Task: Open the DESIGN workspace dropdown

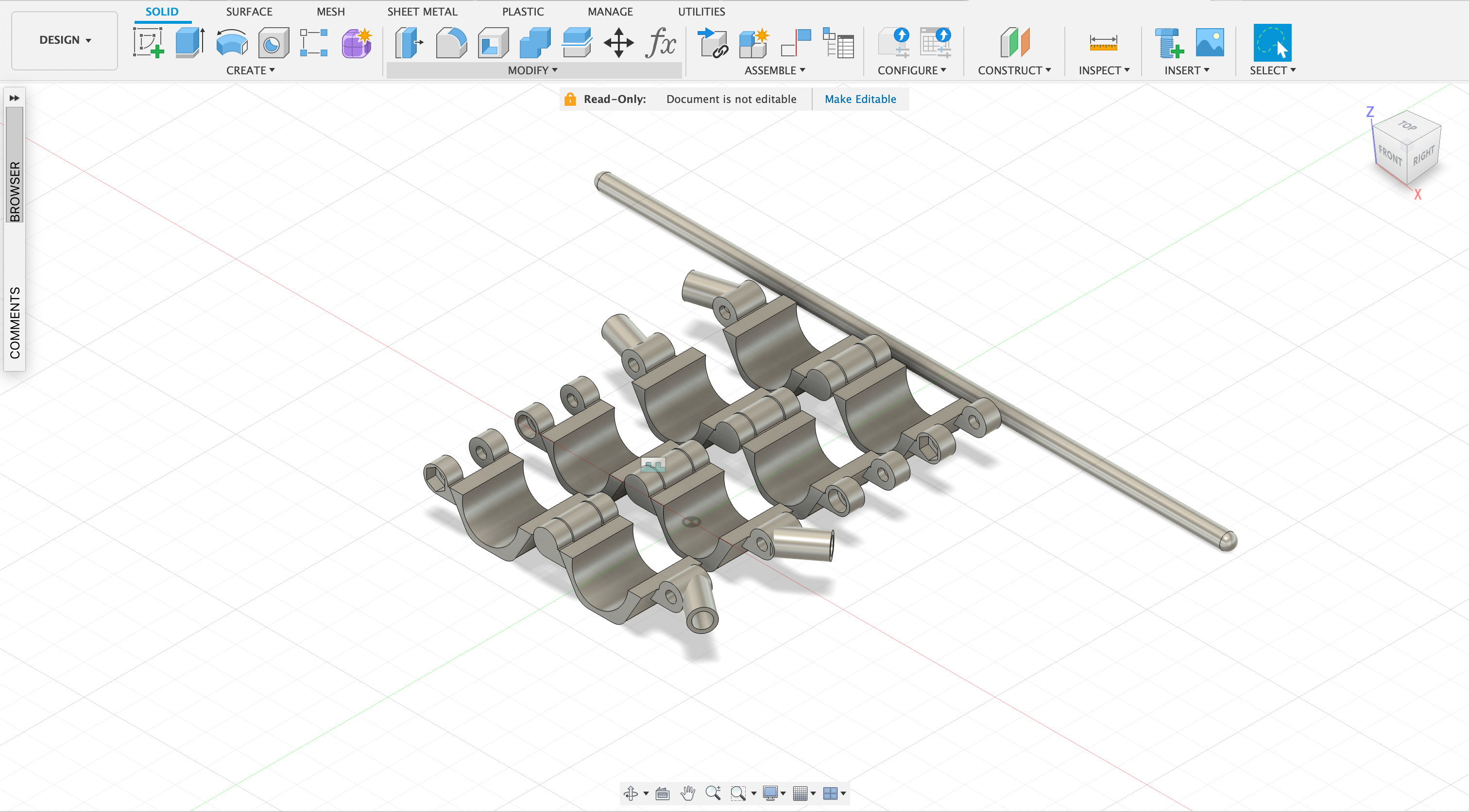Action: 65,40
